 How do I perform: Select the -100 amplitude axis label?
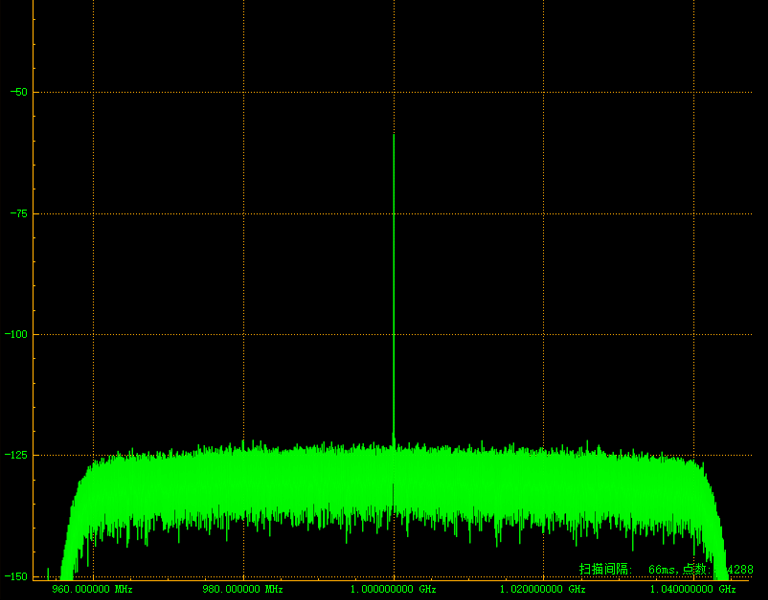click(16, 335)
